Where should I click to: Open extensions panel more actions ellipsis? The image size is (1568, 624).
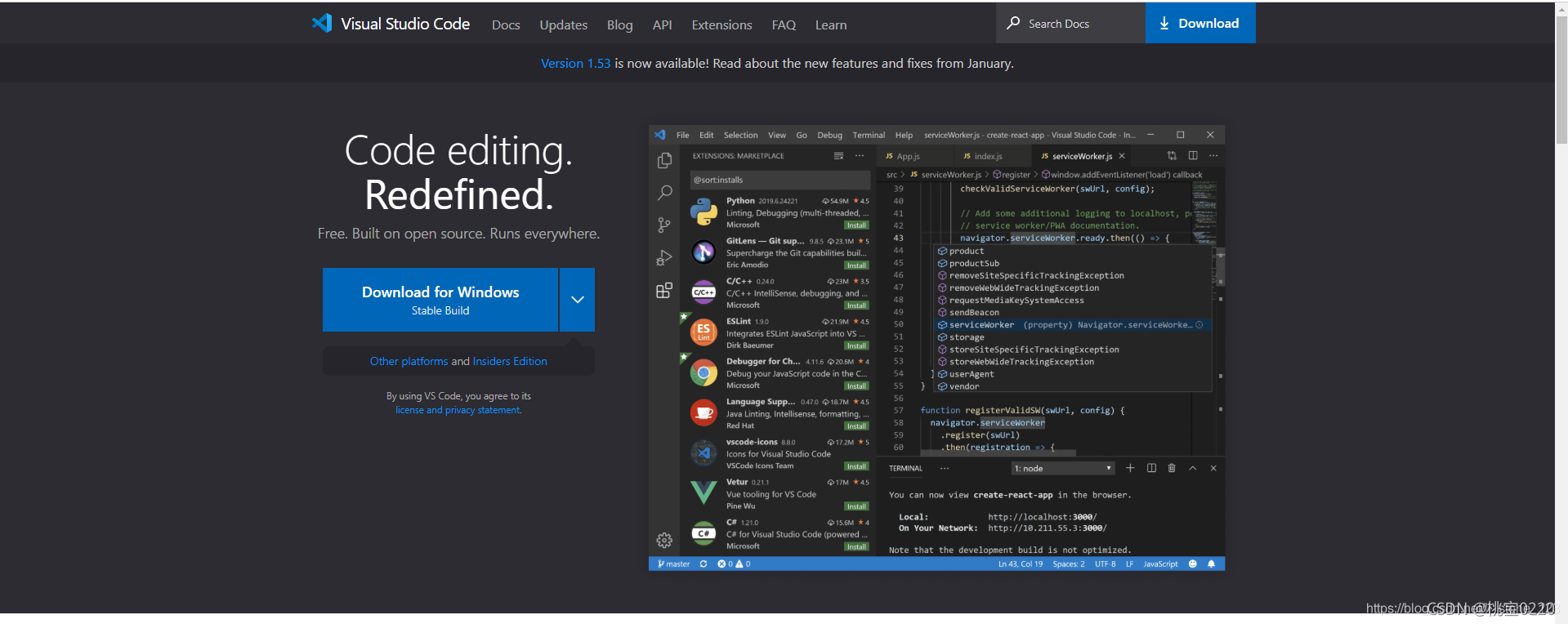coord(860,156)
